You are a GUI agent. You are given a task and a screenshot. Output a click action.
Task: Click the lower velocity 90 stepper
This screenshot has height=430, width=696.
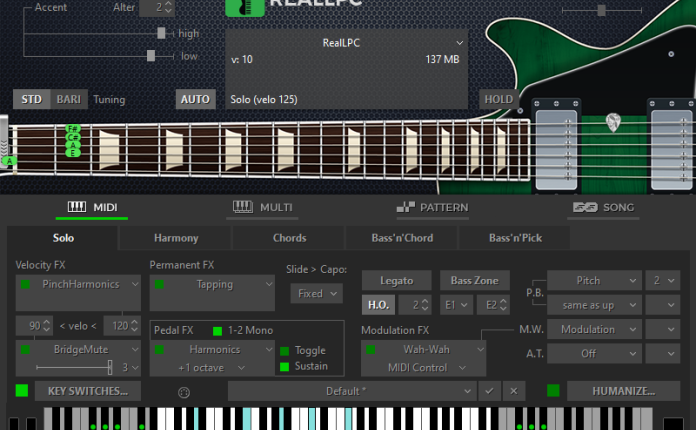(47, 326)
